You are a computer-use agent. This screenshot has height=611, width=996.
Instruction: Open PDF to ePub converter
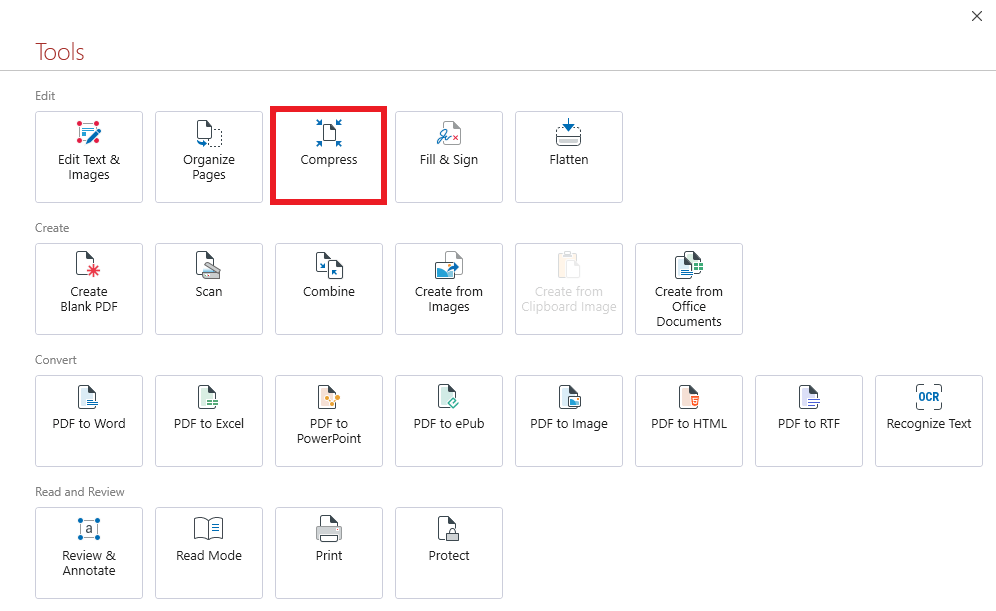[x=449, y=421]
